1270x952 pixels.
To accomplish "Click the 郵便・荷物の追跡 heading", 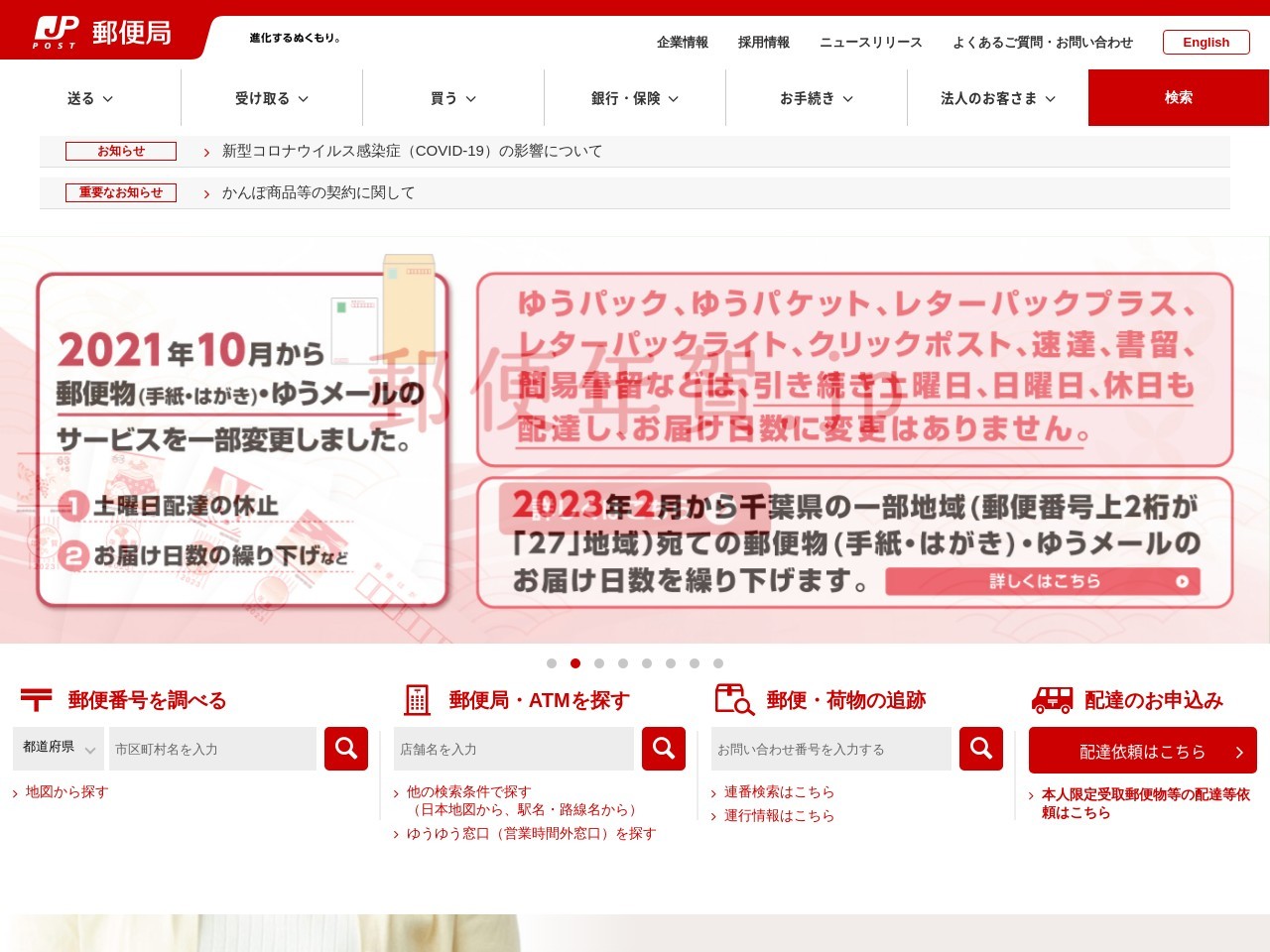I will pos(846,700).
